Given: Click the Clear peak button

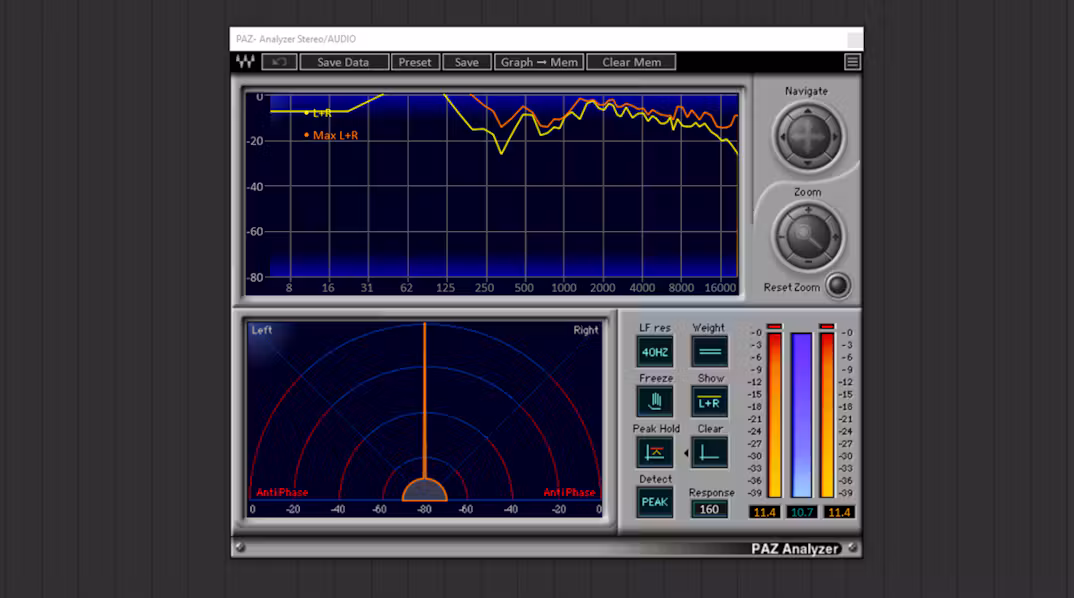Looking at the screenshot, I should point(709,453).
